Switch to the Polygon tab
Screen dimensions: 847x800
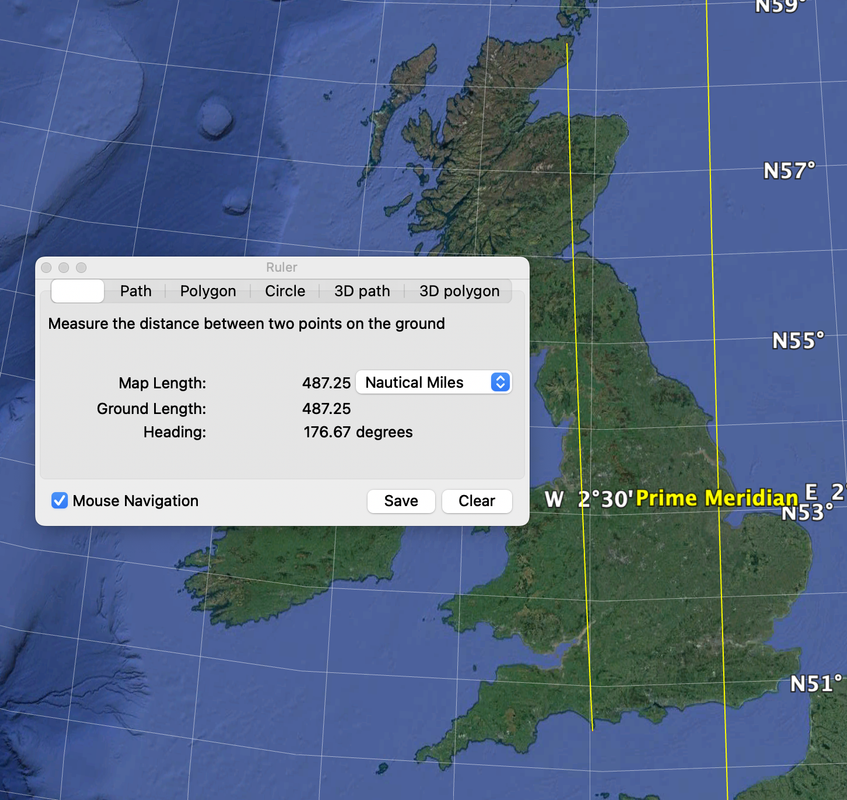[x=208, y=291]
